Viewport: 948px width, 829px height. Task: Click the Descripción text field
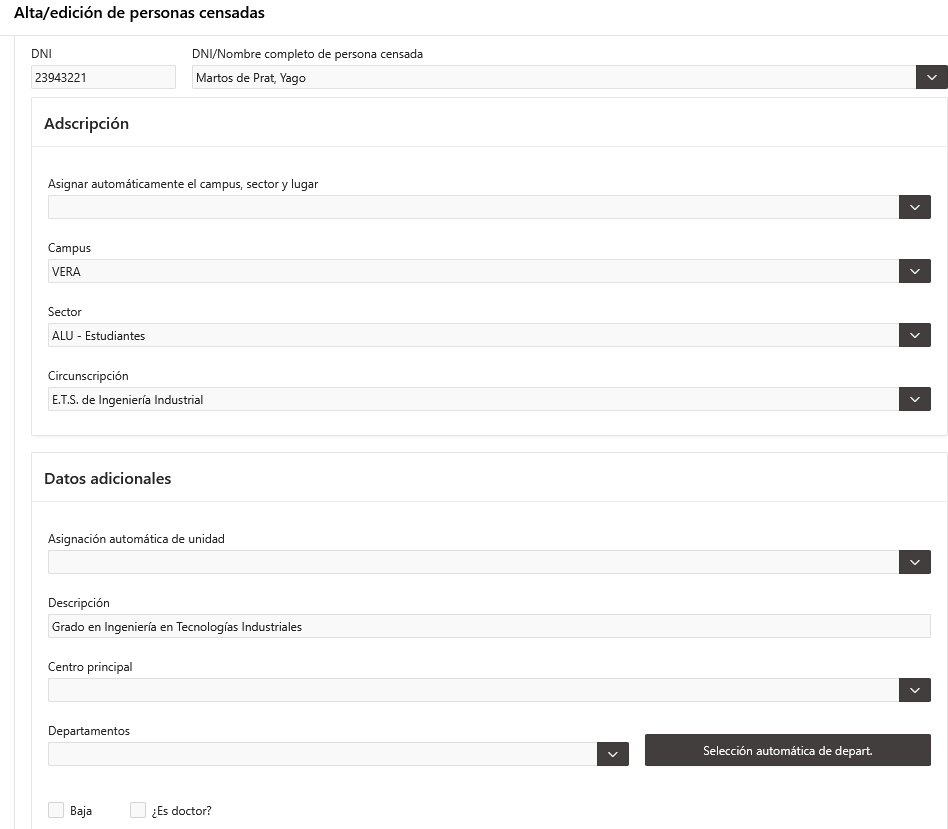point(489,626)
